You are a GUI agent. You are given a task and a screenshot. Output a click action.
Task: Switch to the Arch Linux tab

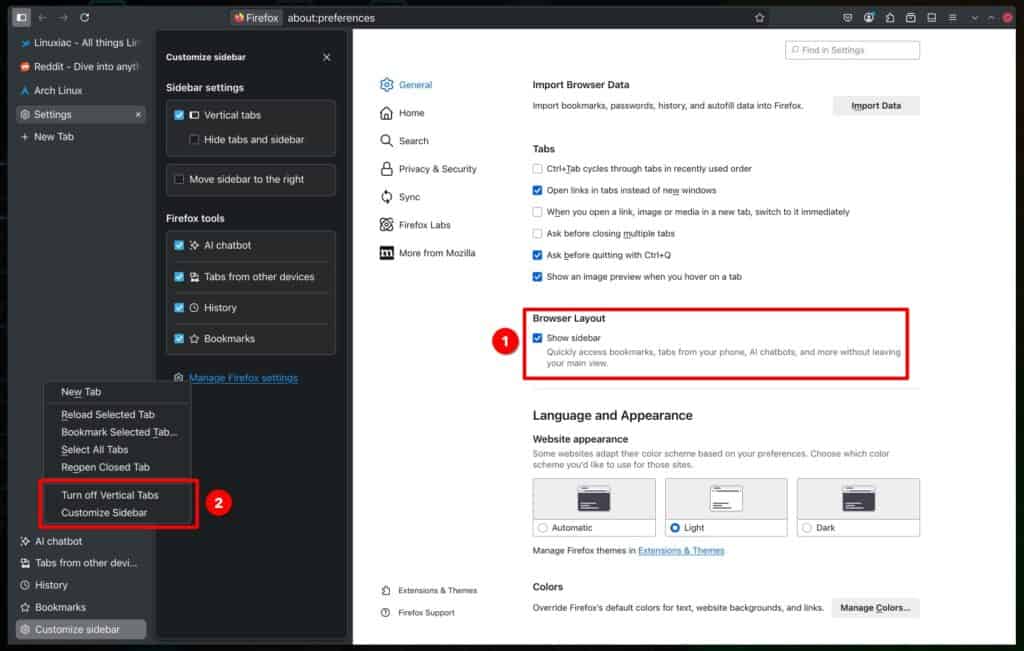click(58, 90)
